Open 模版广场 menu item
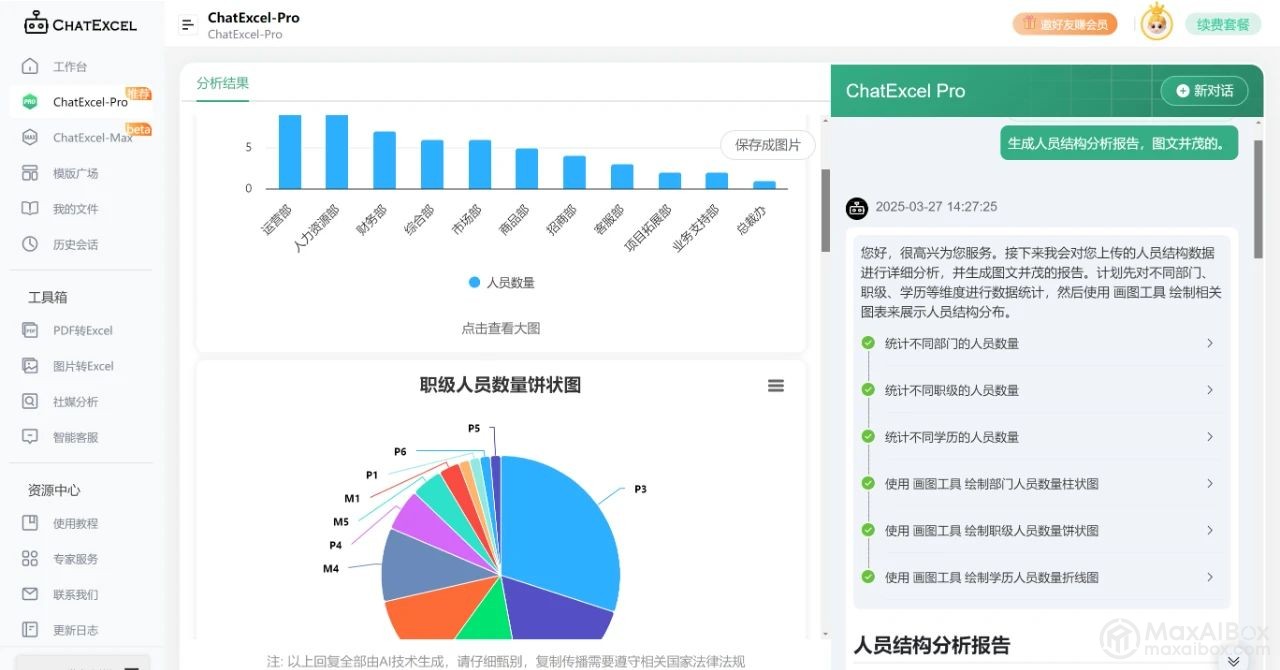 pyautogui.click(x=76, y=173)
